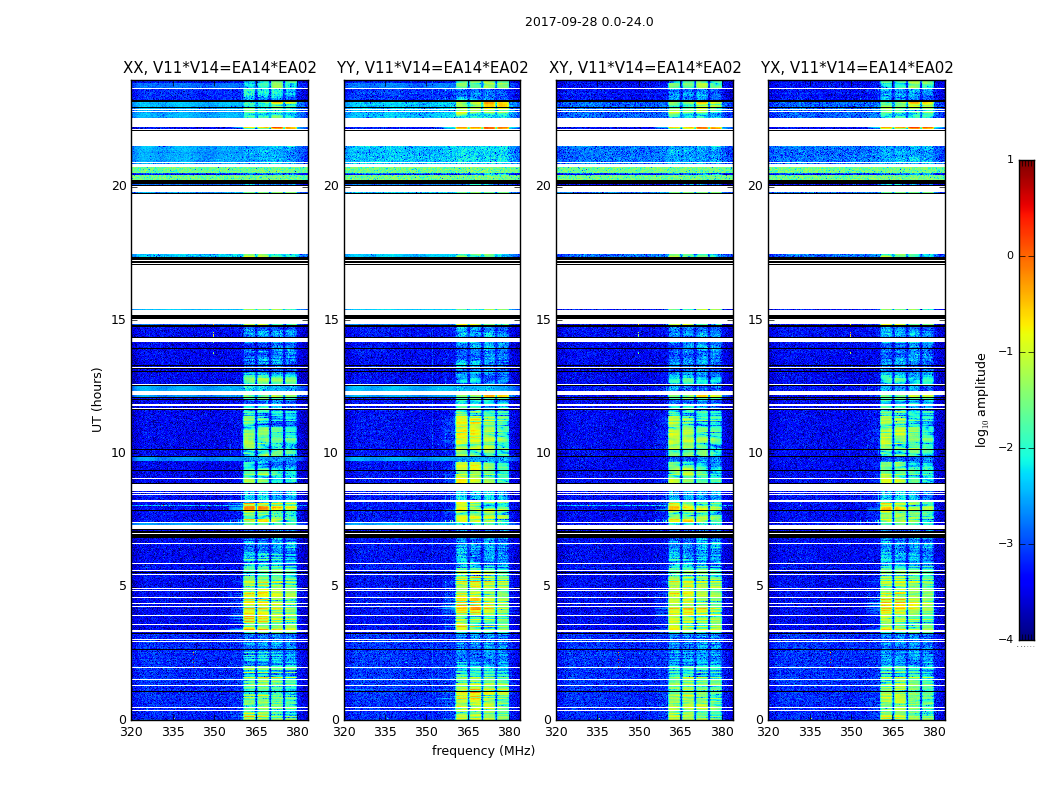This screenshot has height=800, width=1050.
Task: Click the colorbar tick label 0
Action: pyautogui.click(x=1010, y=256)
